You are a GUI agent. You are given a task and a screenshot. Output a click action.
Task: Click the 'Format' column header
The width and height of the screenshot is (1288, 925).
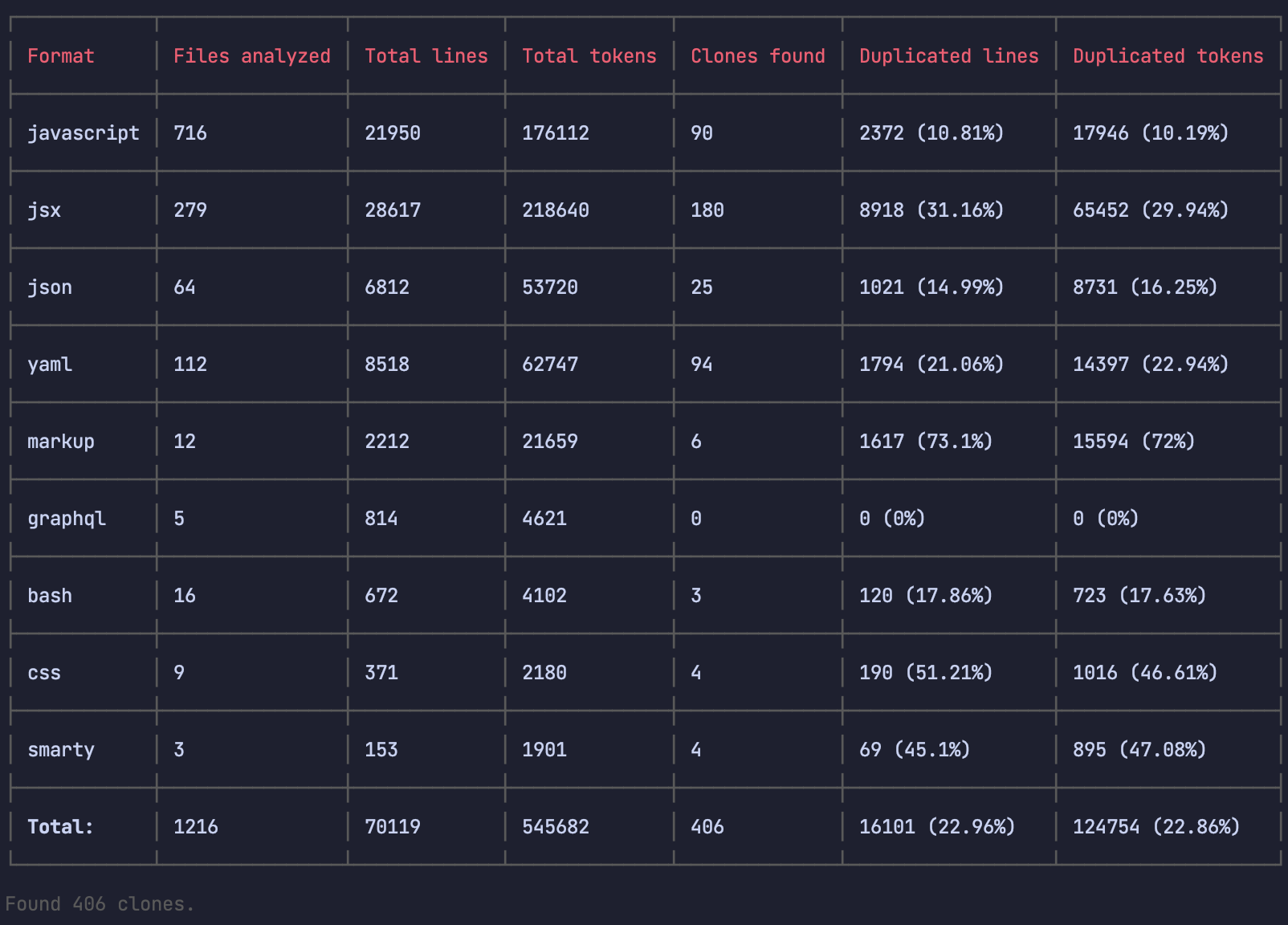[x=61, y=56]
